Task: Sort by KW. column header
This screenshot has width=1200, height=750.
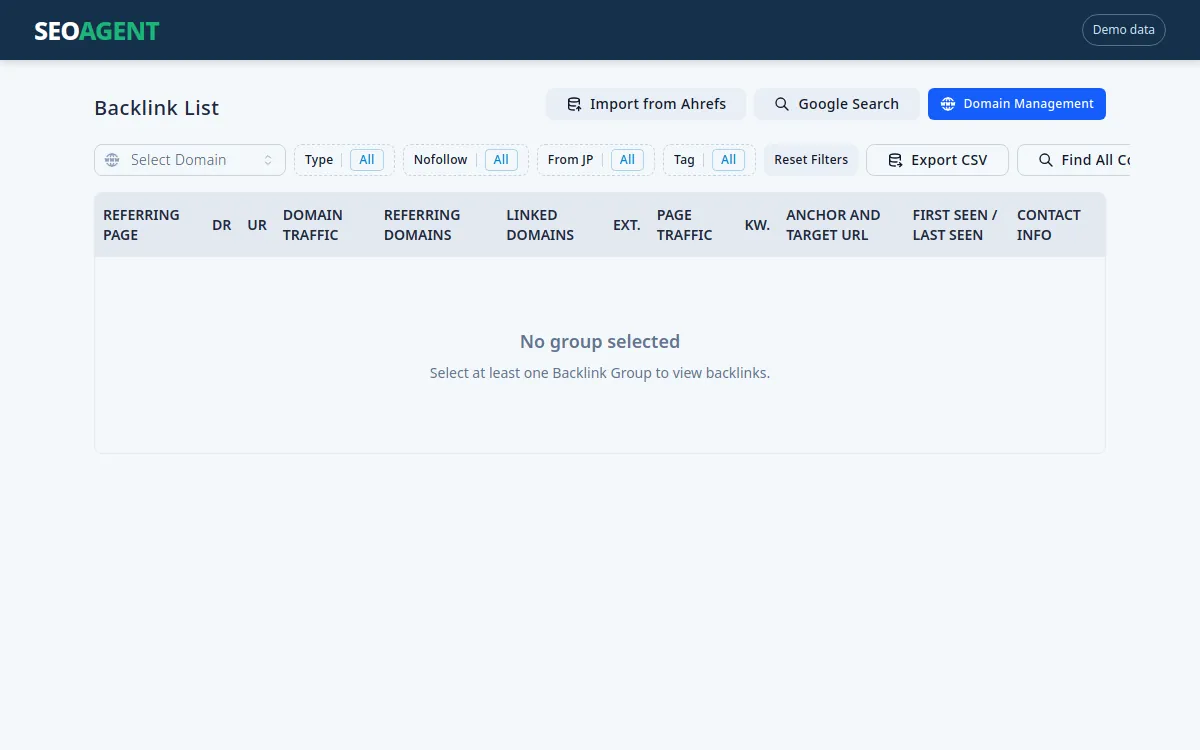Action: pyautogui.click(x=757, y=225)
